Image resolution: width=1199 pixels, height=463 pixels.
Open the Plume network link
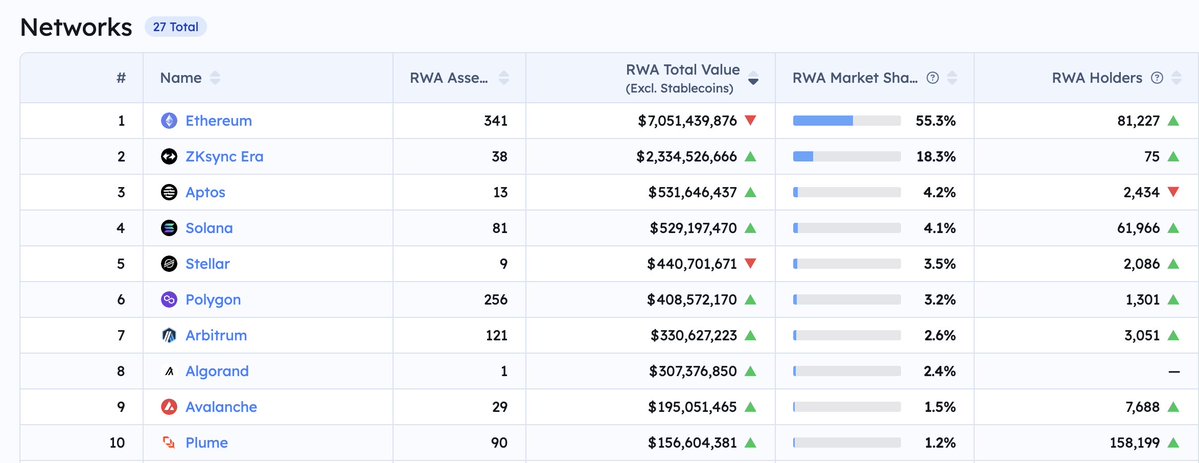[206, 442]
